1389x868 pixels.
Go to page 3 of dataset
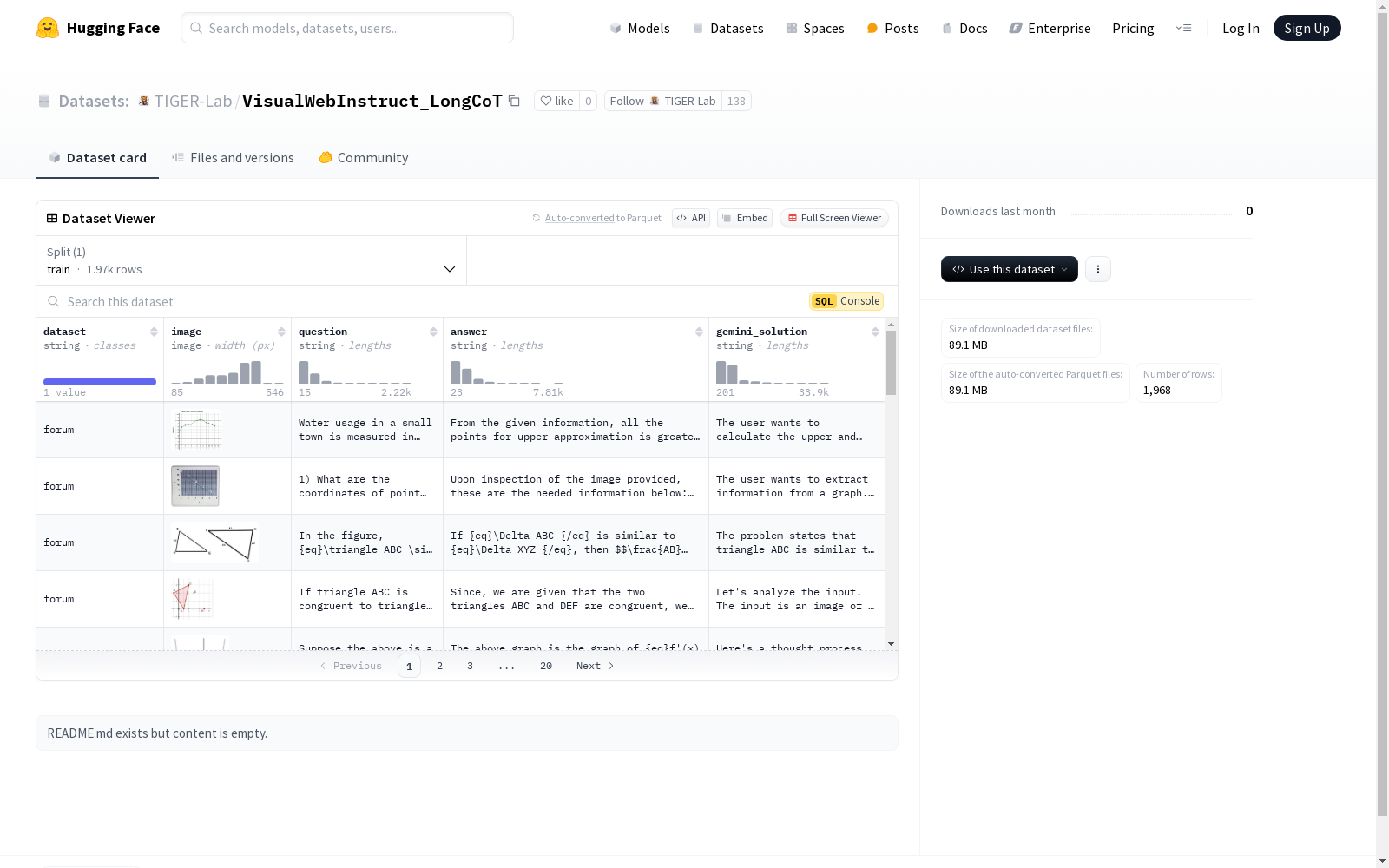point(471,666)
